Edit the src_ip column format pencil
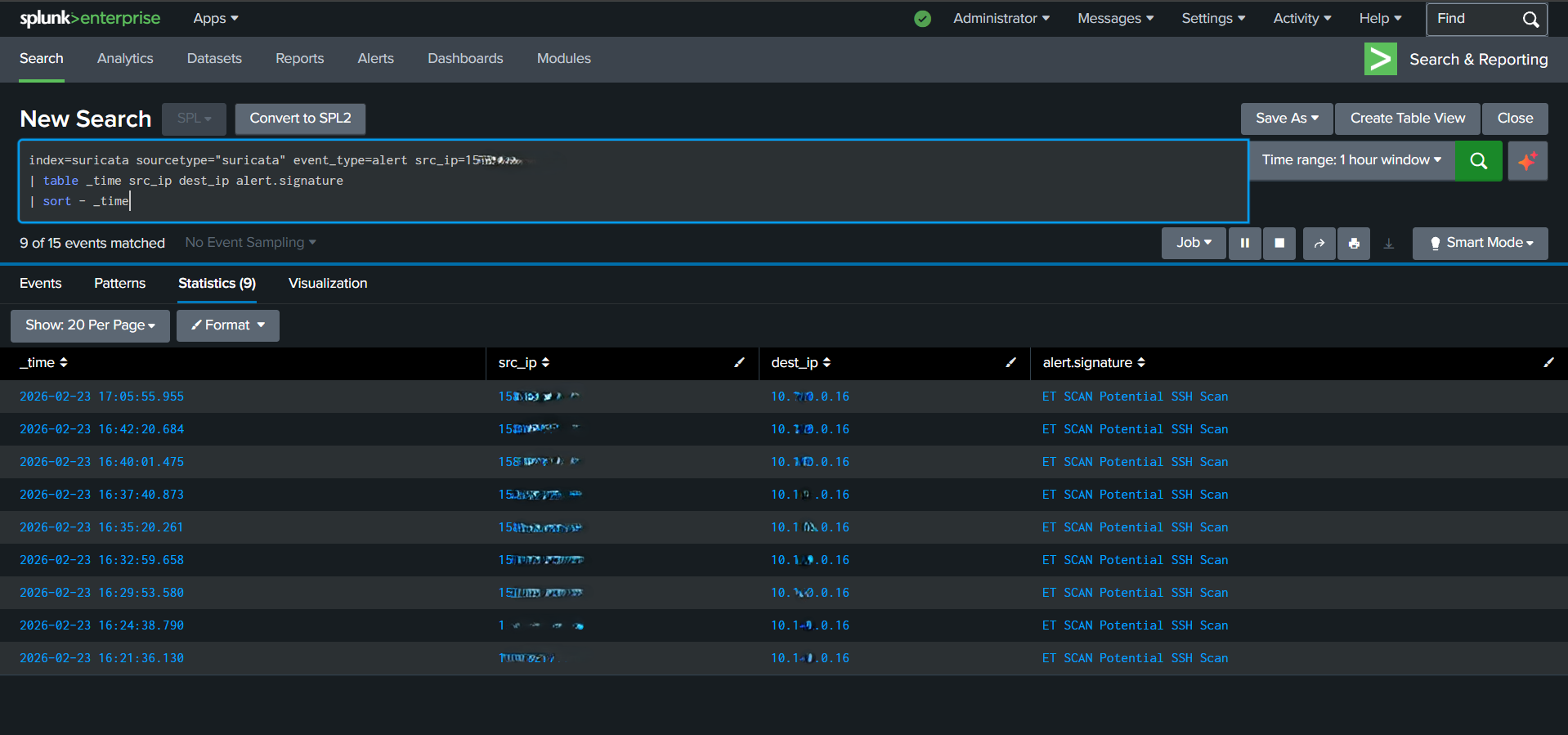 point(739,362)
